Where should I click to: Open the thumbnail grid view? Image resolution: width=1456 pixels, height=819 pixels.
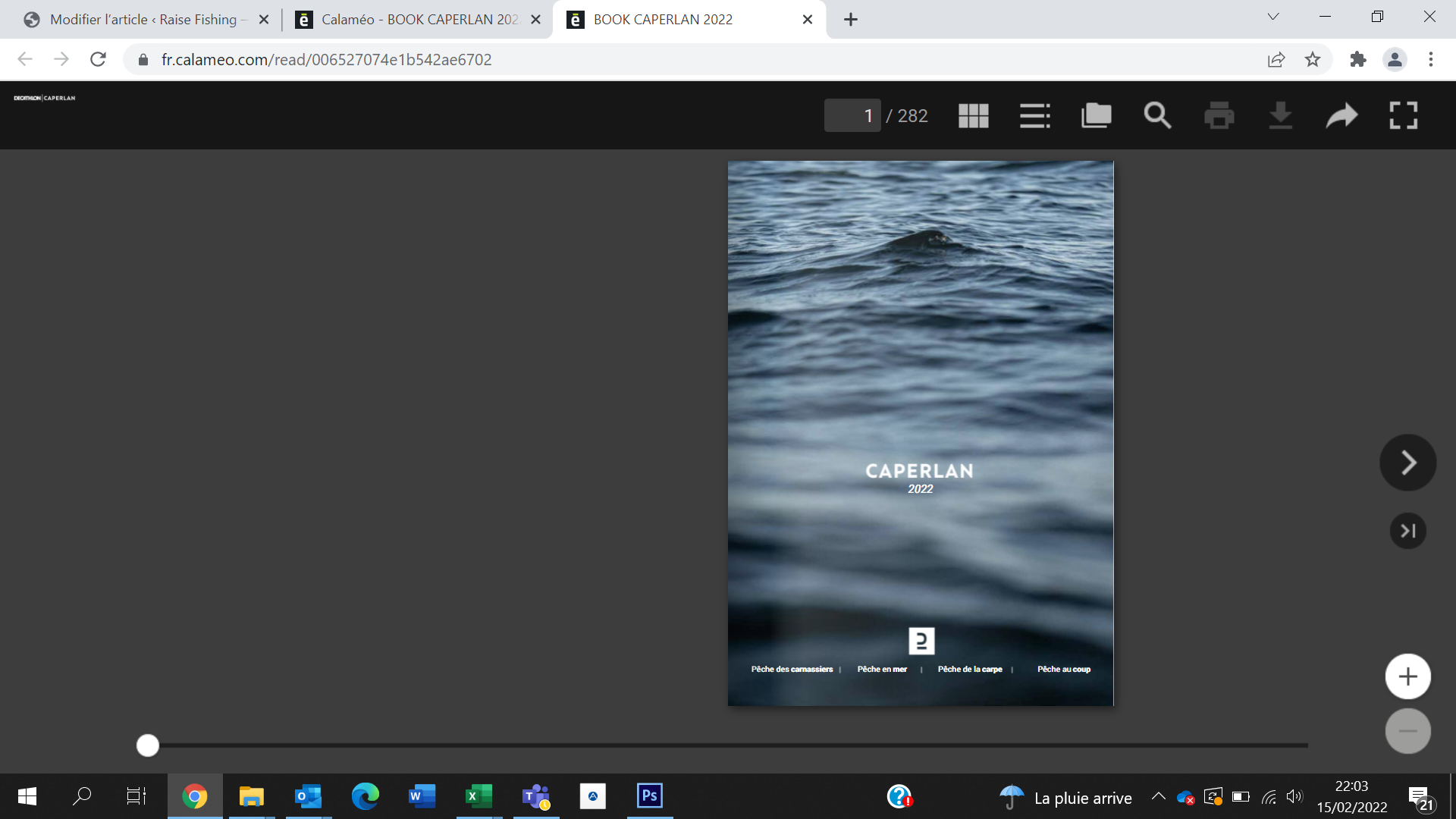(x=974, y=115)
